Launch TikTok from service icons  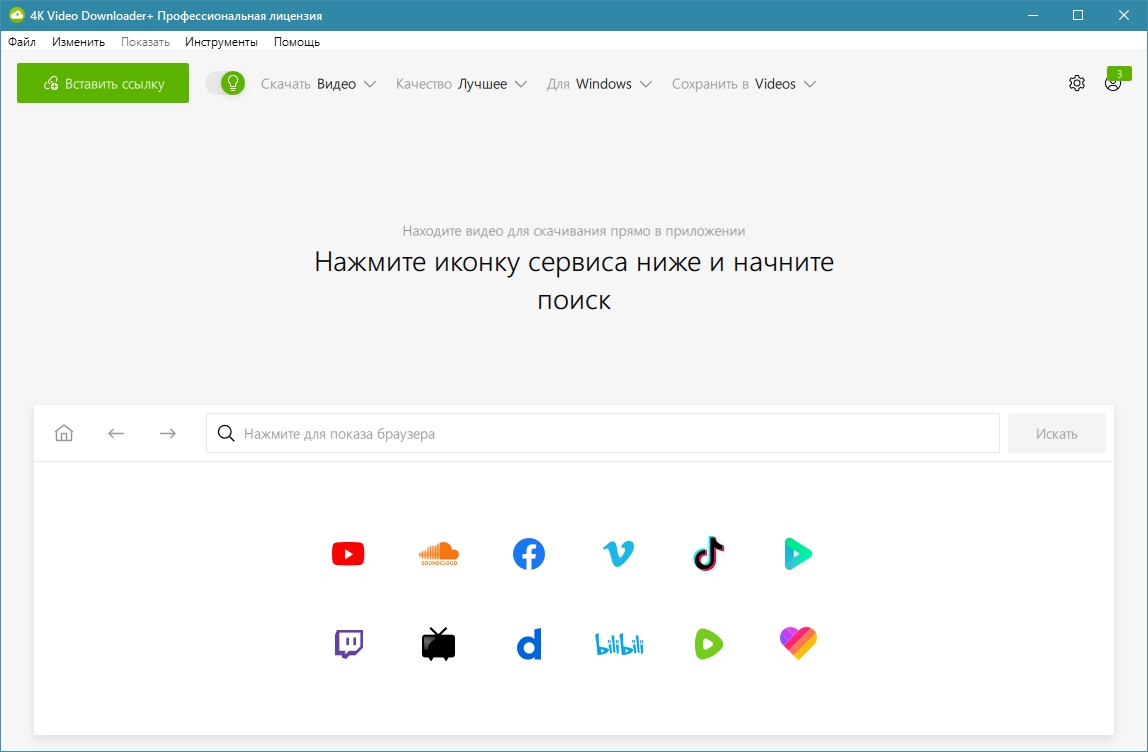point(708,554)
